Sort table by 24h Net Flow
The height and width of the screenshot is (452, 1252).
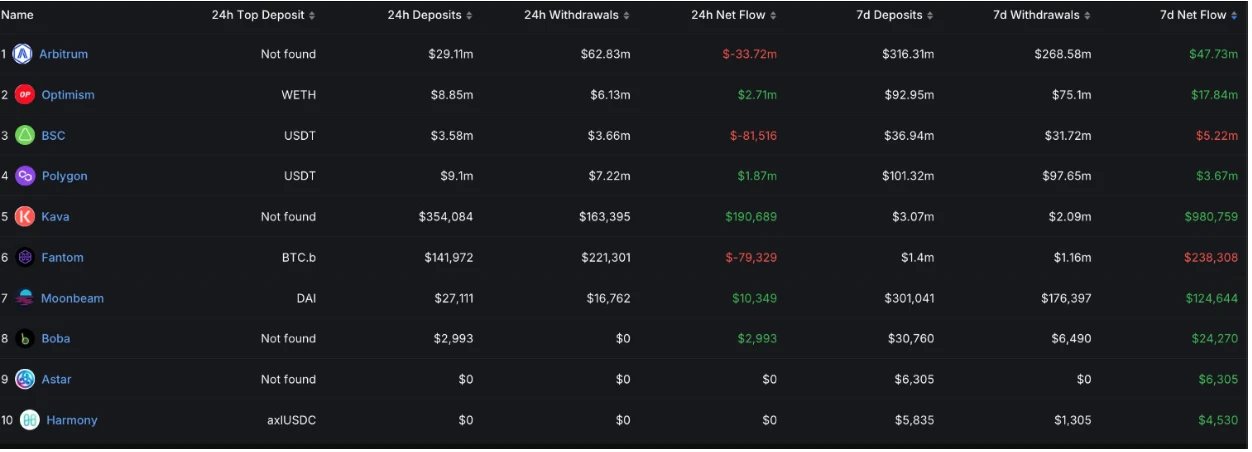coord(733,15)
